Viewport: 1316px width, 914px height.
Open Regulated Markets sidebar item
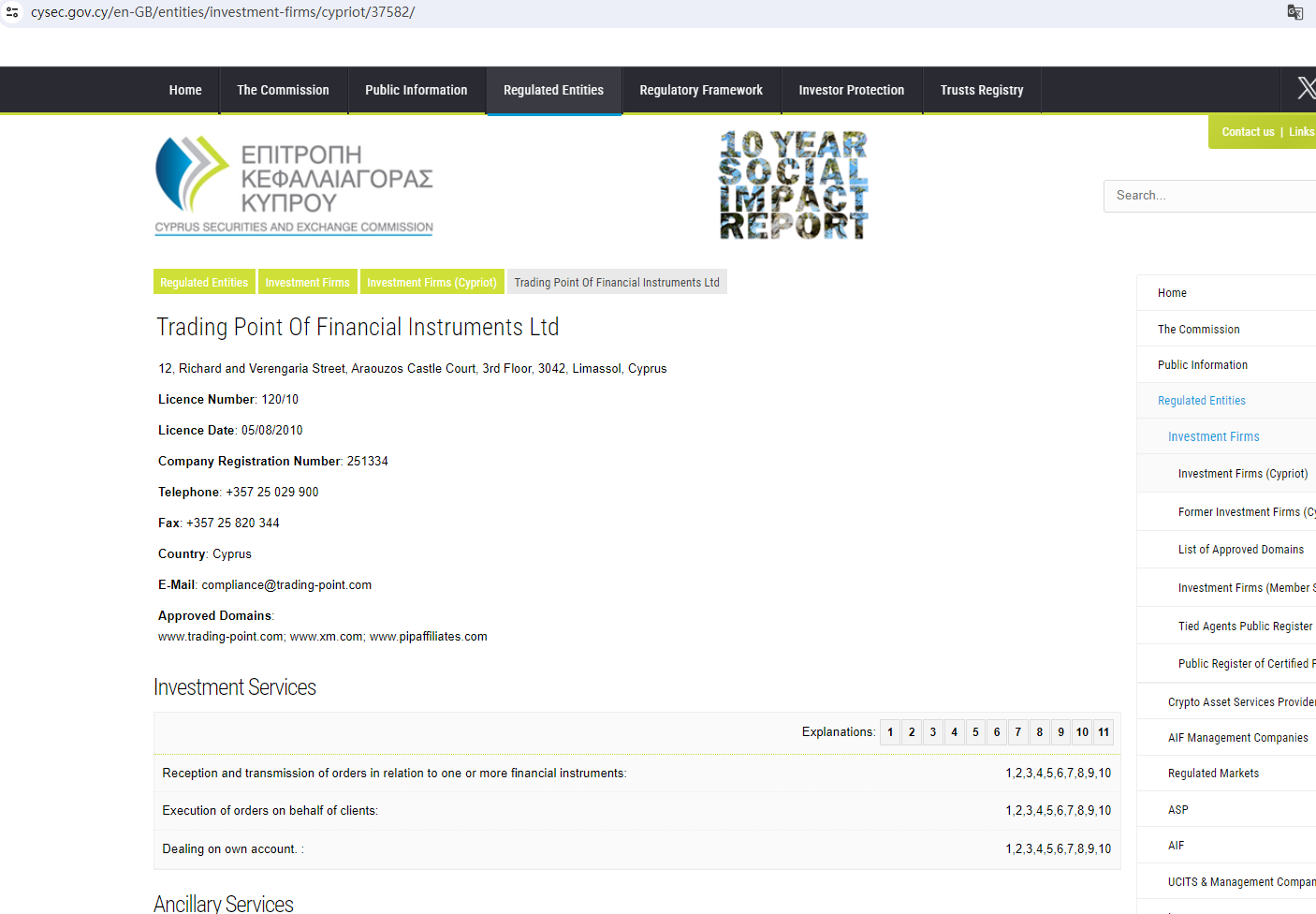tap(1226, 774)
